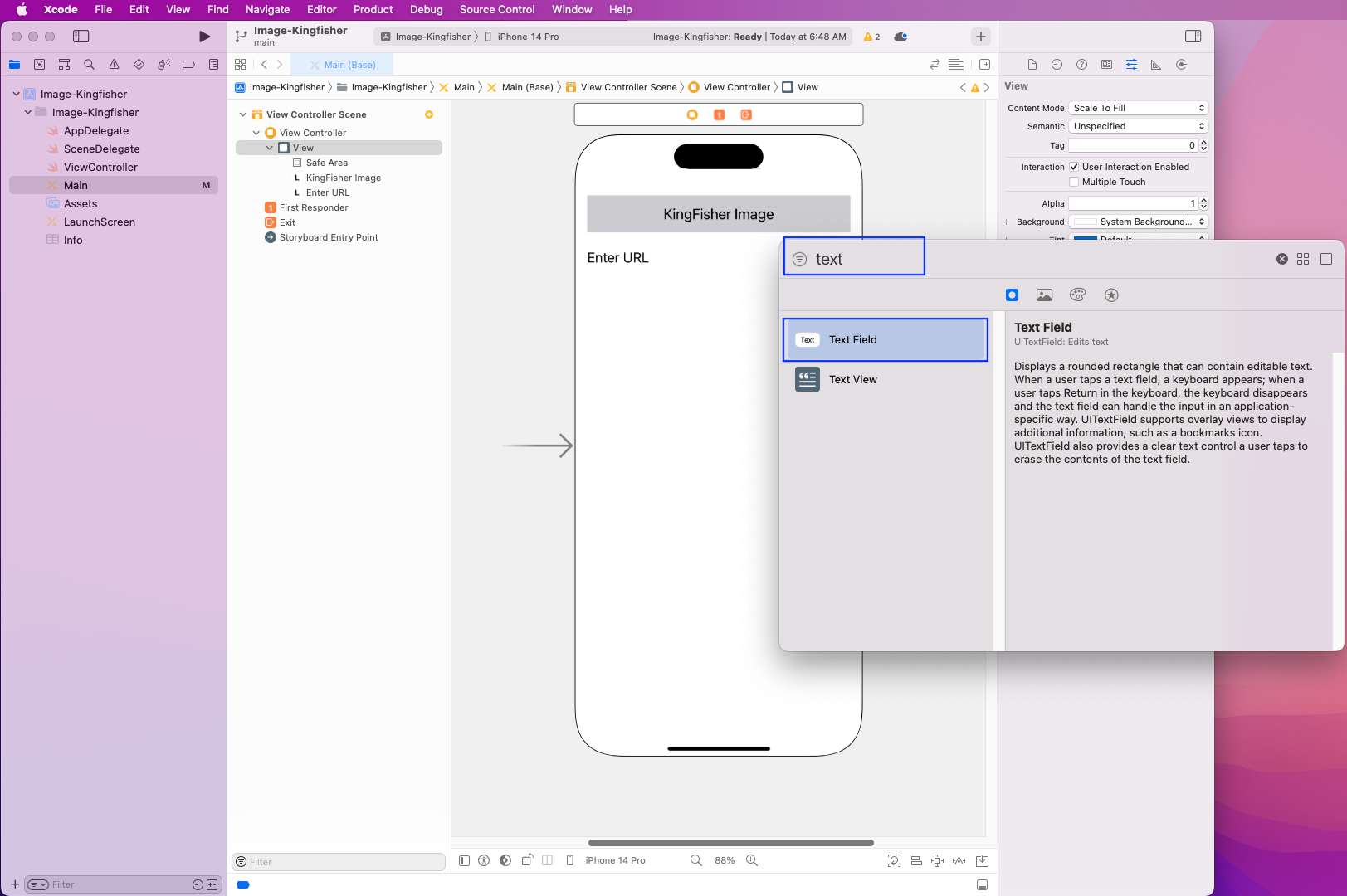Screen dimensions: 1347x896
Task: Toggle the navigator sidebar icon
Action: tap(81, 37)
